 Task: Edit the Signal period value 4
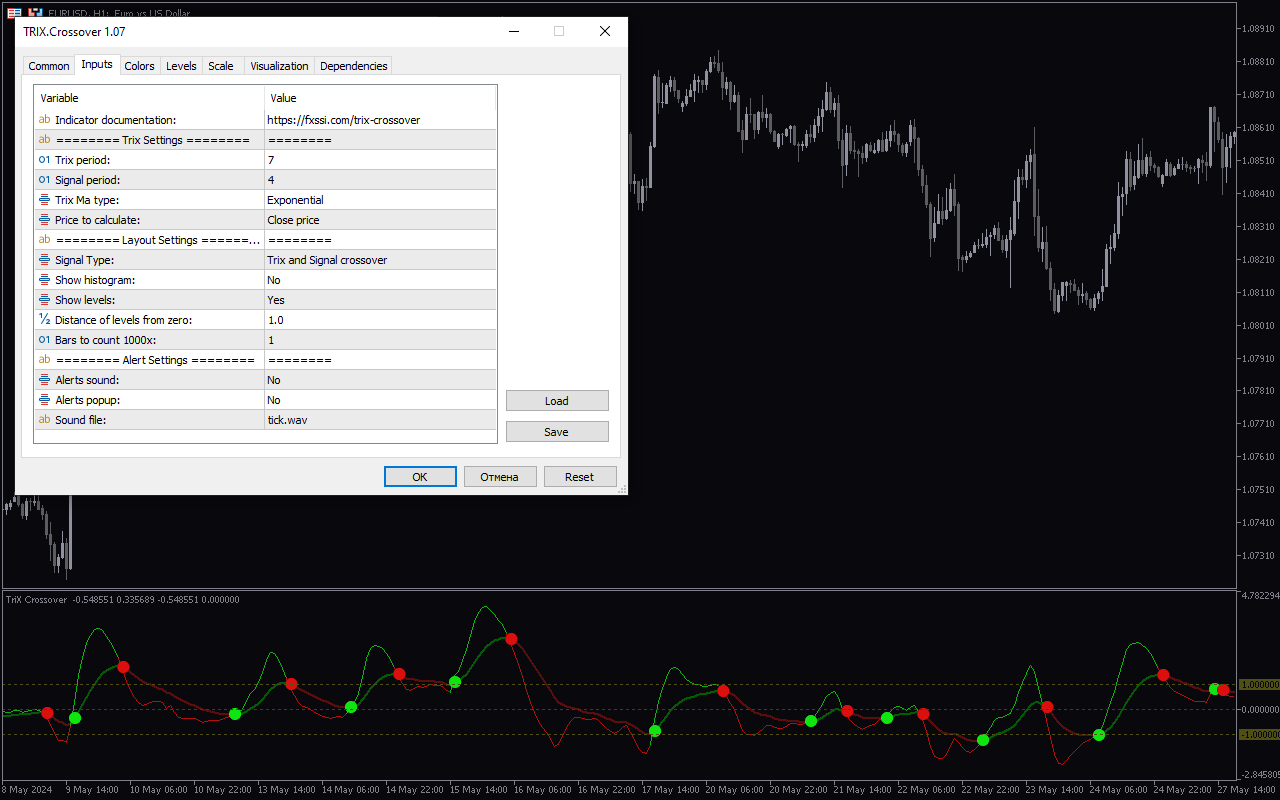pos(380,180)
